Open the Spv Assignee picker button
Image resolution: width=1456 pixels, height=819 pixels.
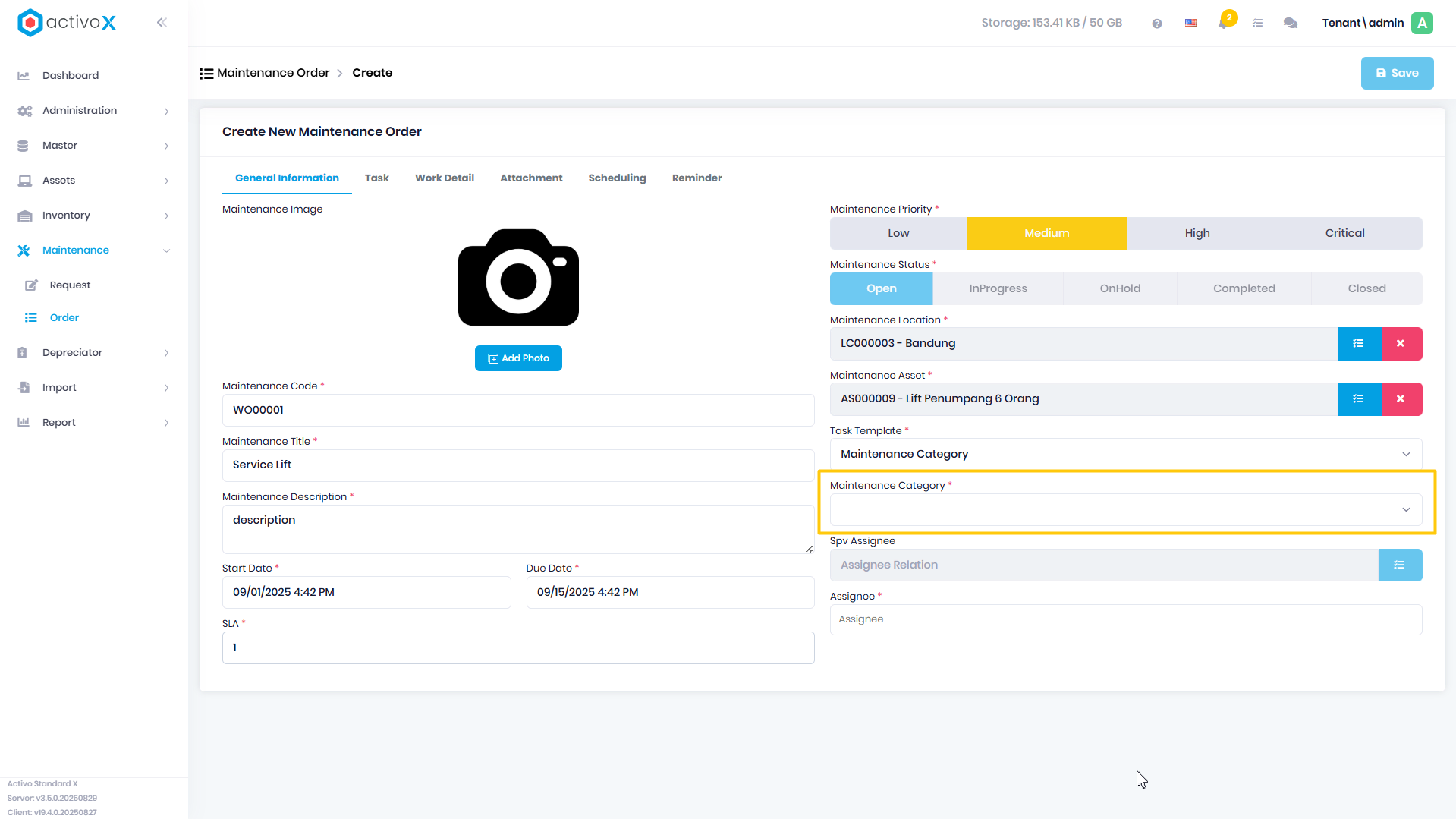click(1400, 565)
